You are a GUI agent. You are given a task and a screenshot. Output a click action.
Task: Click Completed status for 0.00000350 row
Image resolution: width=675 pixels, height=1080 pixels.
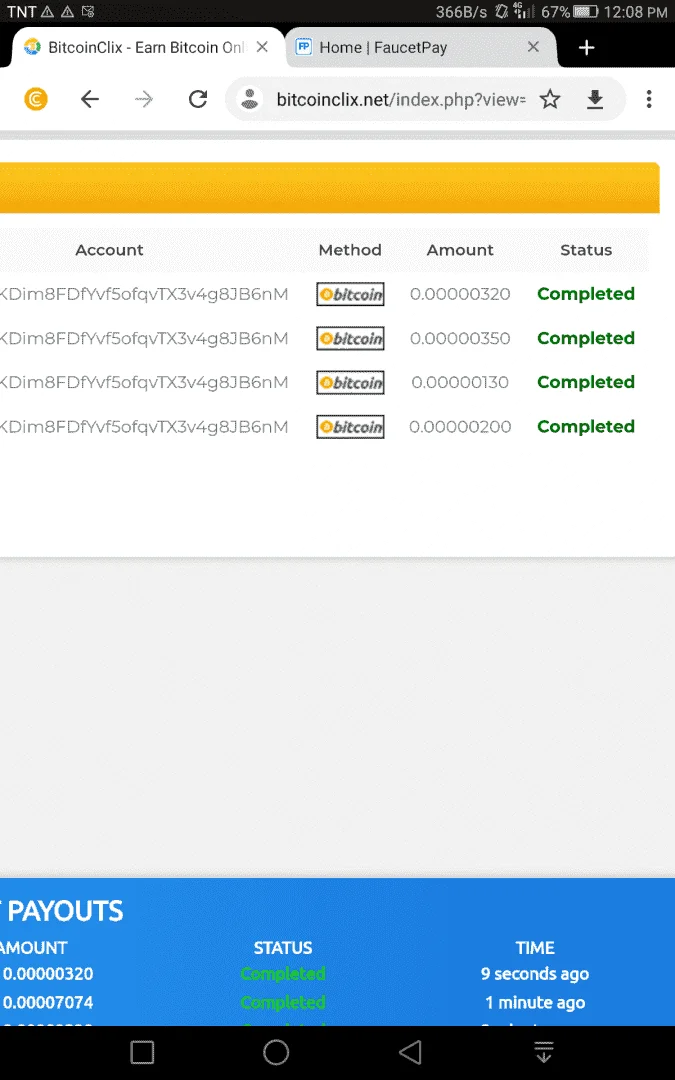[586, 338]
